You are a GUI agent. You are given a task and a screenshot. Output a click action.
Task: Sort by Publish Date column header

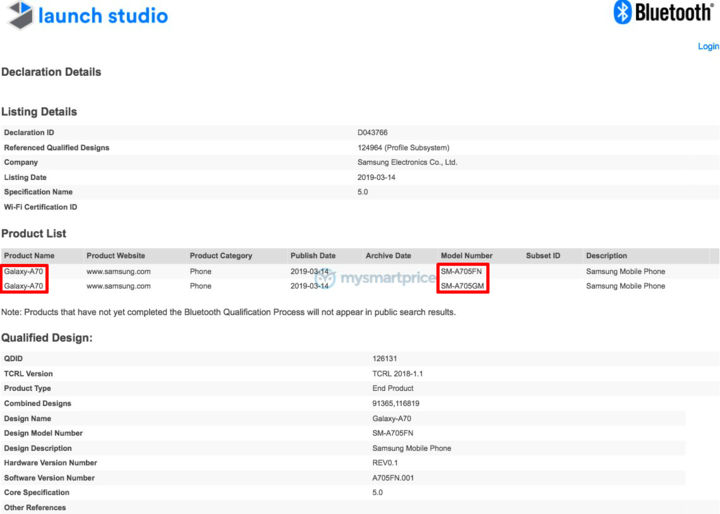(x=313, y=256)
